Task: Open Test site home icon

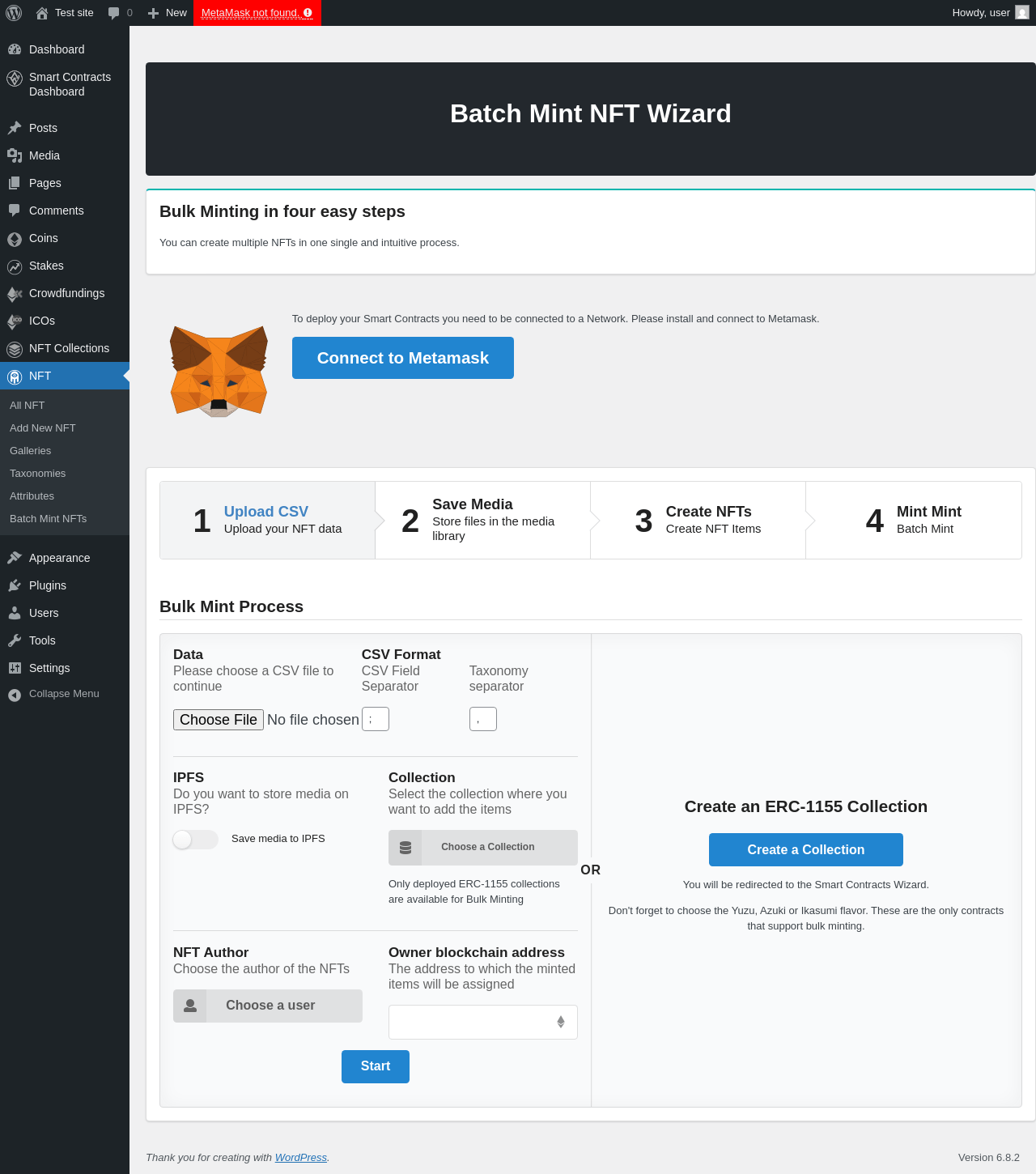Action: [x=42, y=13]
